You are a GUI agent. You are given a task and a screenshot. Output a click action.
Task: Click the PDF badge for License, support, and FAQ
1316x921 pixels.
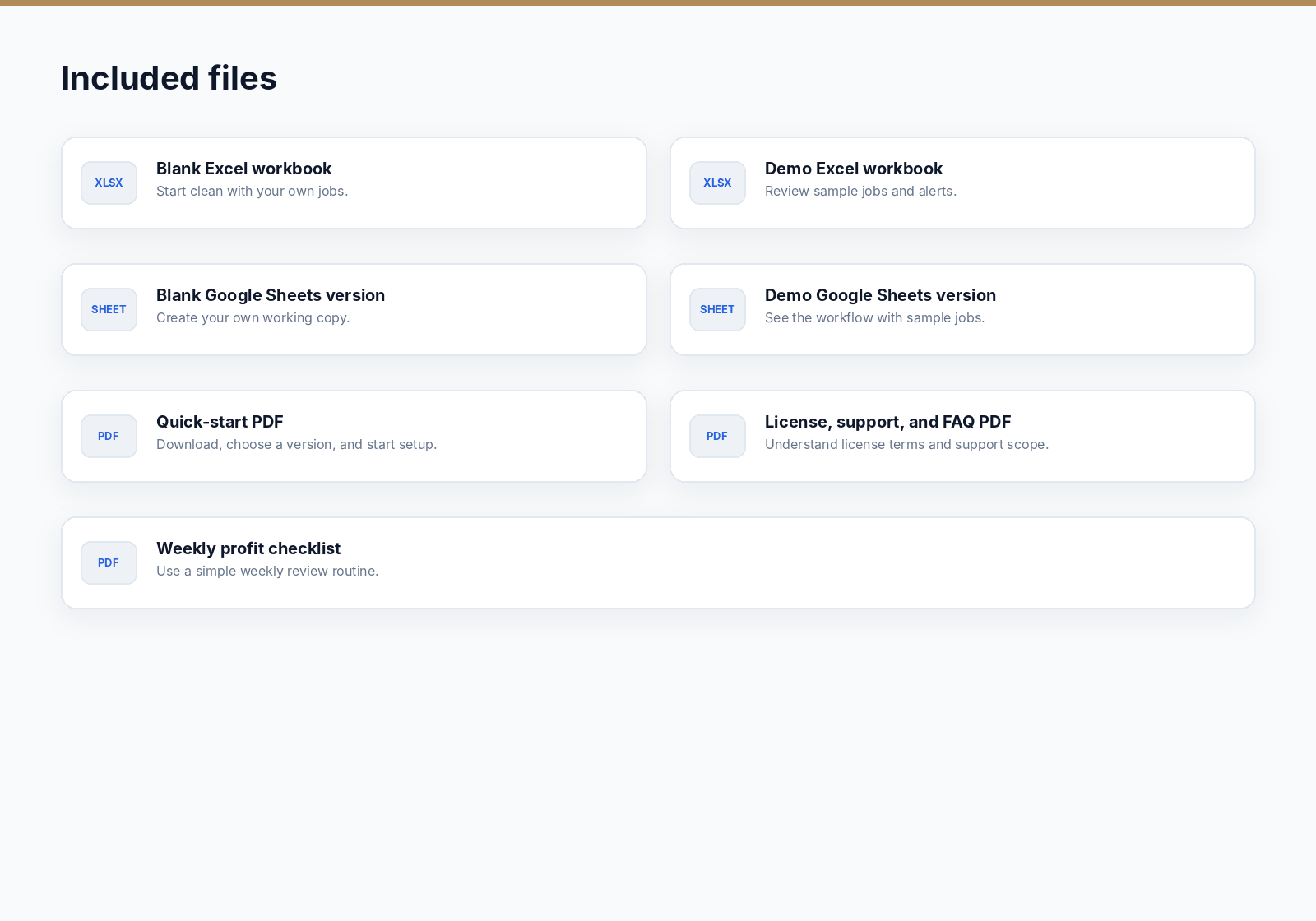coord(717,436)
